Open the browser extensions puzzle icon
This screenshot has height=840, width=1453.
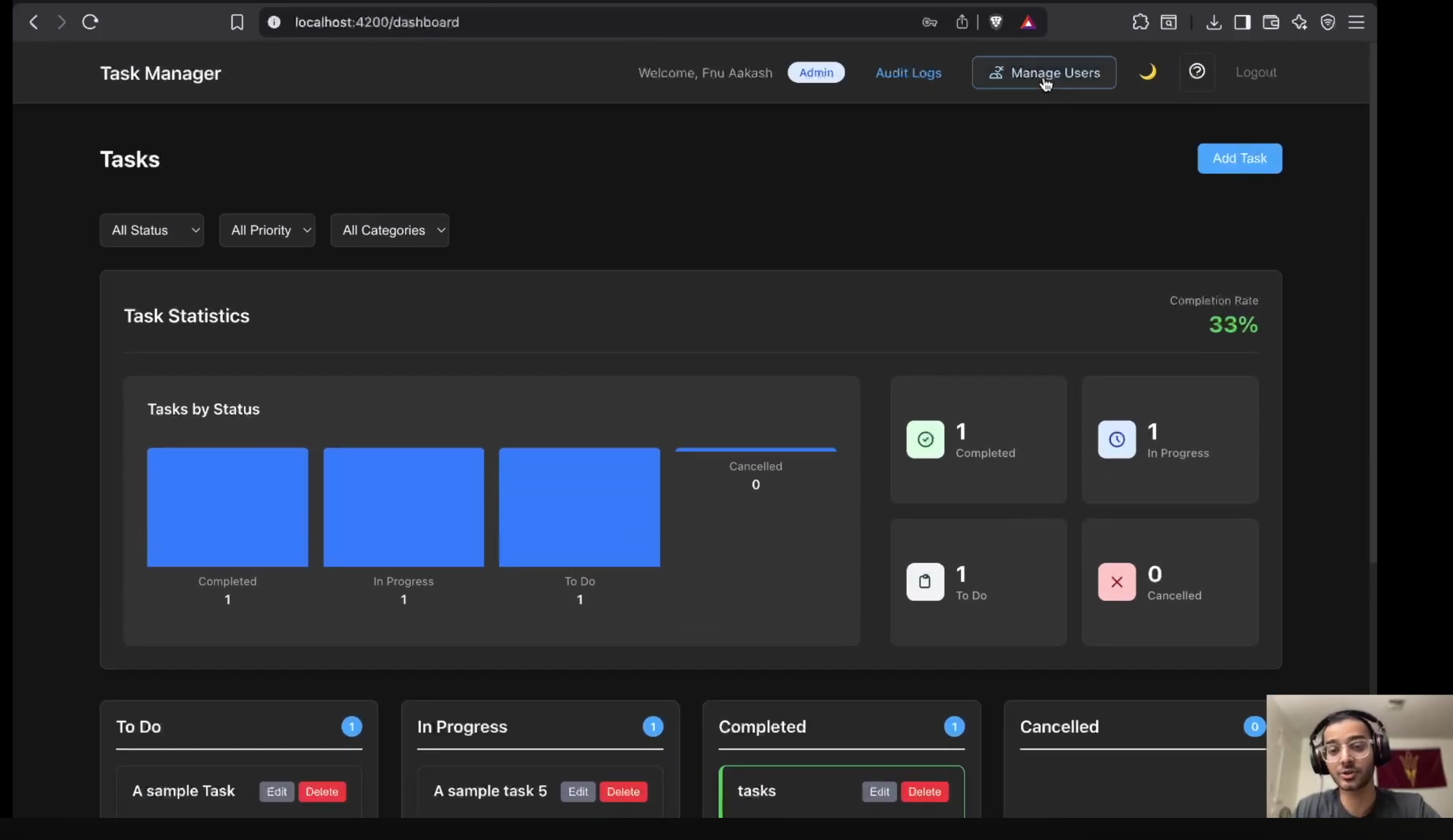click(x=1140, y=22)
